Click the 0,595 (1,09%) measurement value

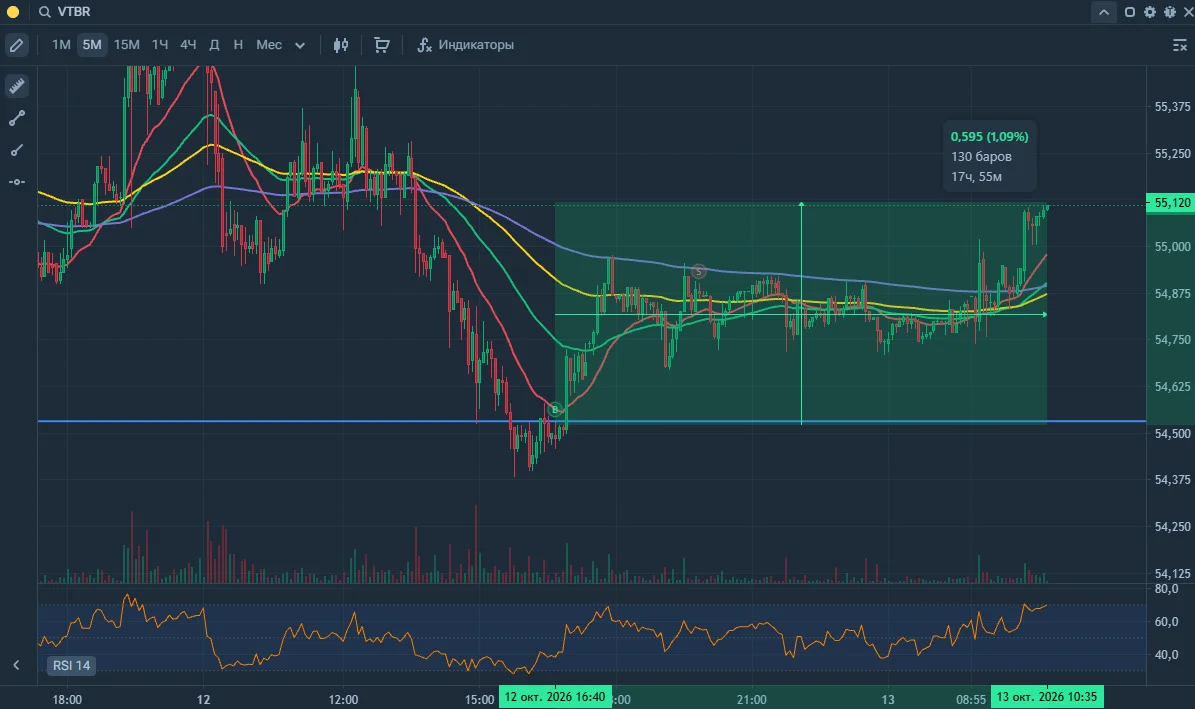[x=989, y=136]
